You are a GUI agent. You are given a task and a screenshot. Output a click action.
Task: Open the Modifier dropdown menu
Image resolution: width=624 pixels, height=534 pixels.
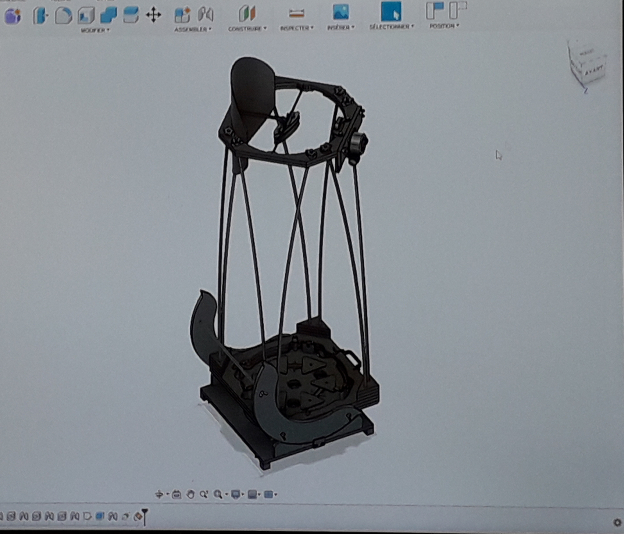[95, 29]
